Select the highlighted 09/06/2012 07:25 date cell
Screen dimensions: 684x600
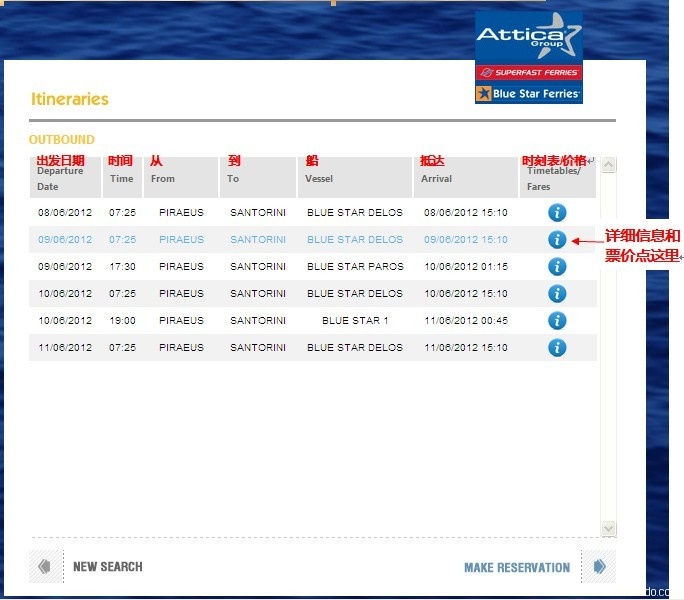pyautogui.click(x=65, y=240)
